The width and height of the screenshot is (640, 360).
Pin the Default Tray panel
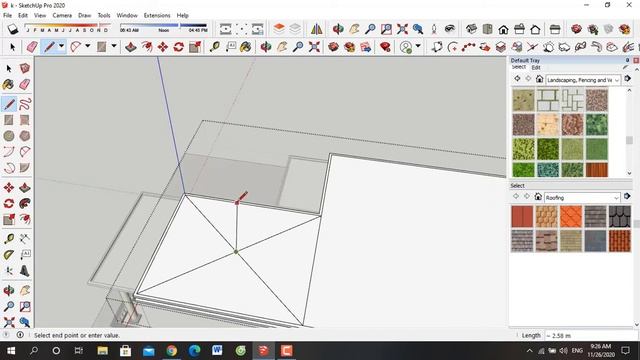628,60
